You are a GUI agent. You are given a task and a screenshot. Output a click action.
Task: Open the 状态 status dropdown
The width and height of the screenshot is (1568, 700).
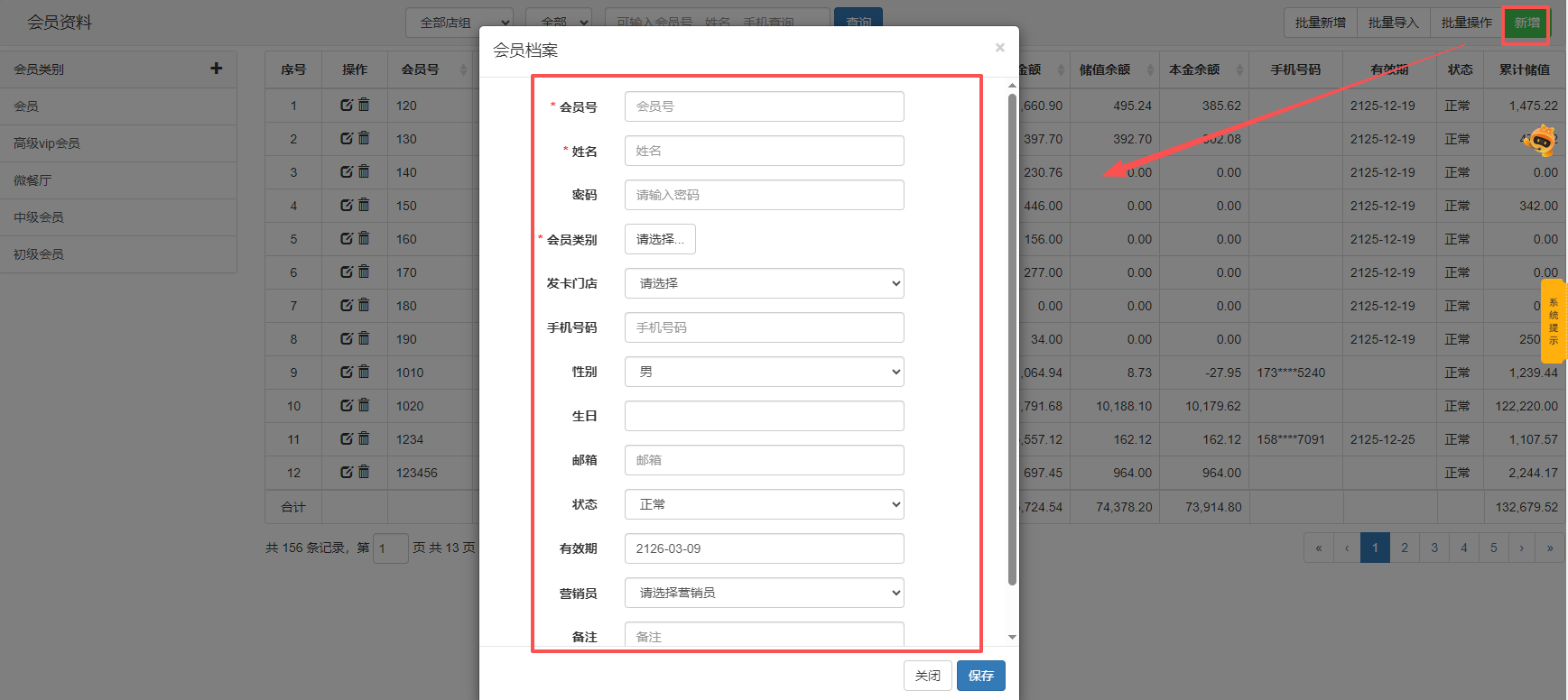pos(764,504)
